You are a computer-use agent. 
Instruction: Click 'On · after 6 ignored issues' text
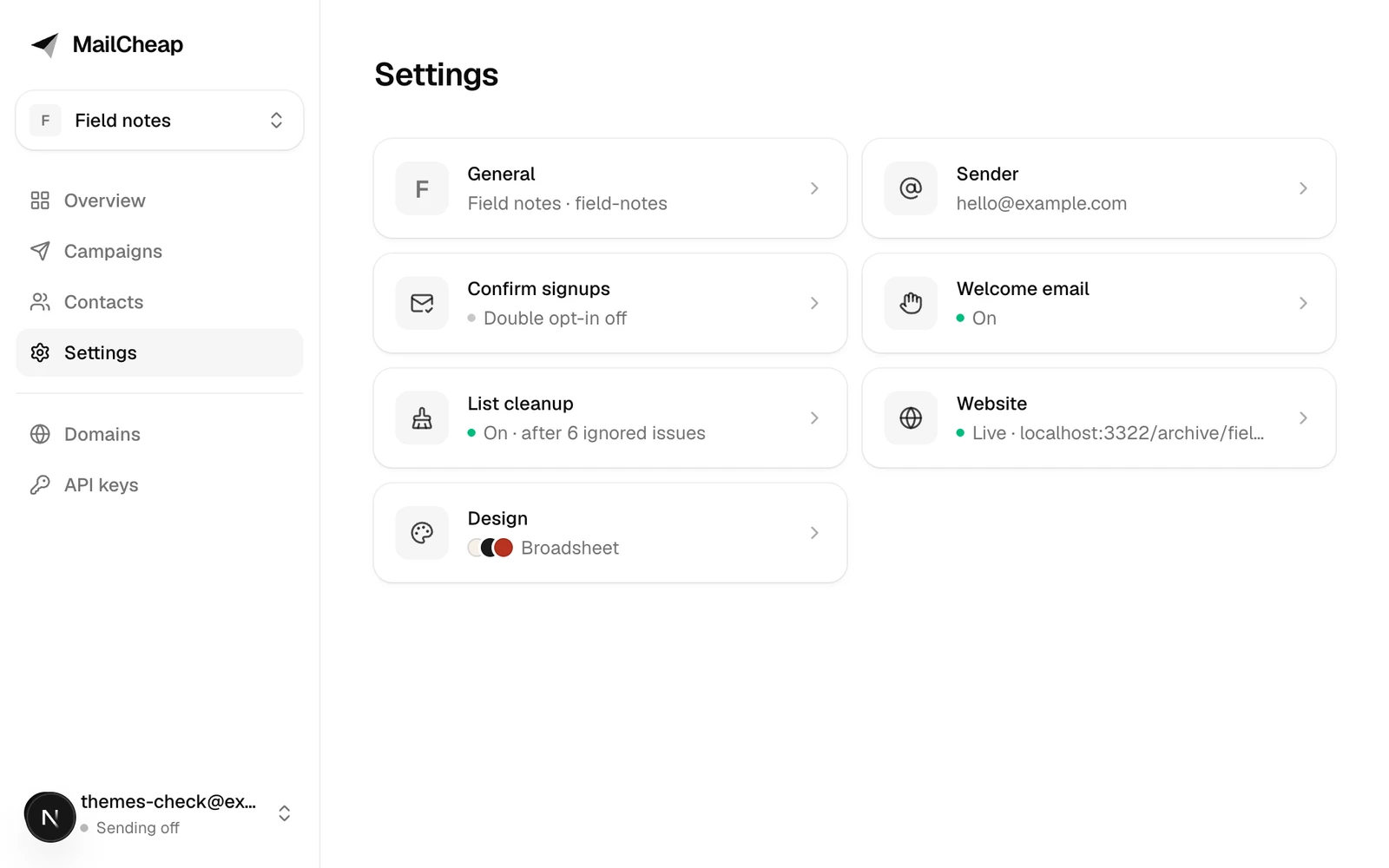click(x=594, y=433)
